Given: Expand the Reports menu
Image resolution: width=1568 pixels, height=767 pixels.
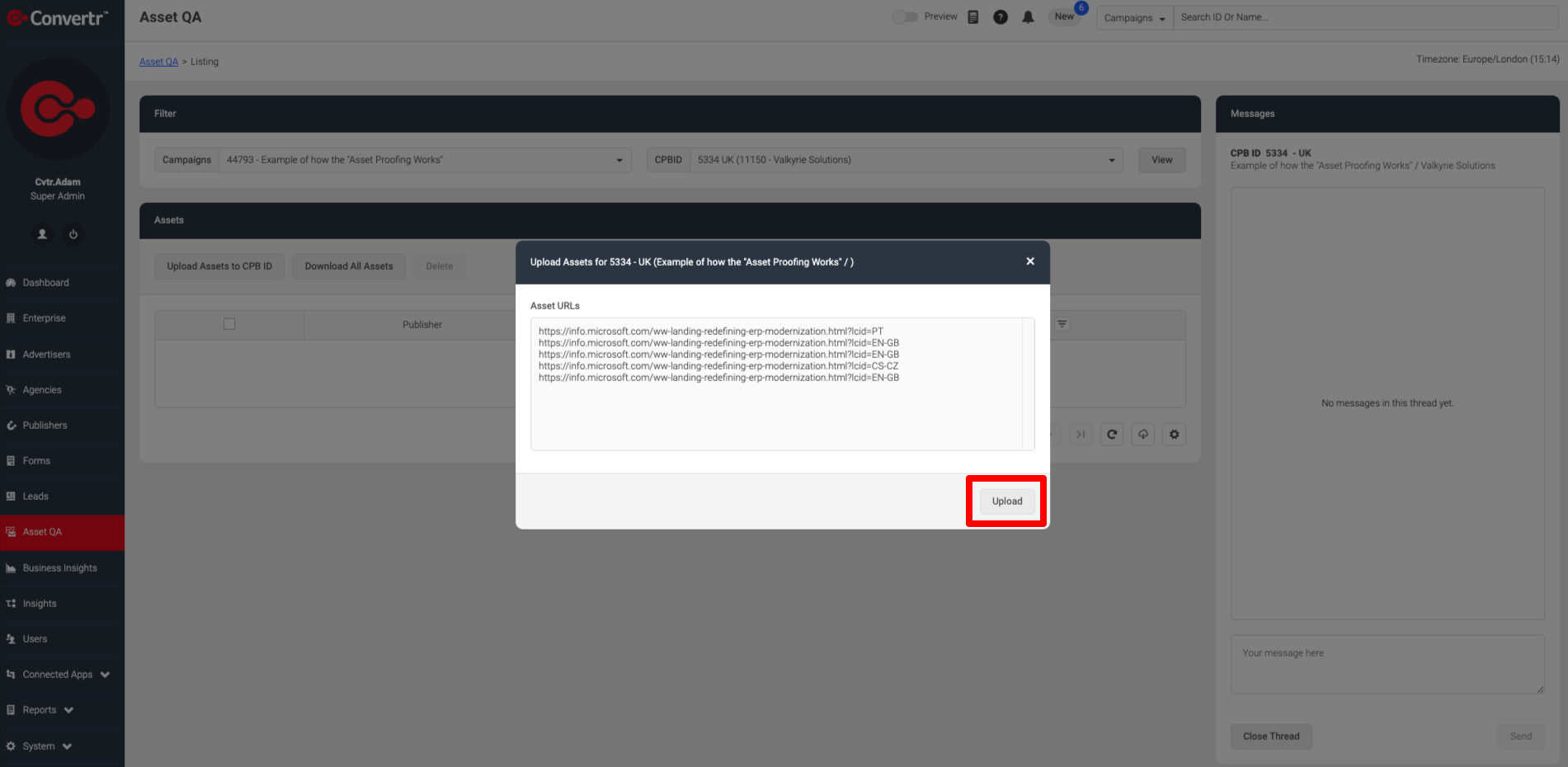Looking at the screenshot, I should tap(62, 710).
